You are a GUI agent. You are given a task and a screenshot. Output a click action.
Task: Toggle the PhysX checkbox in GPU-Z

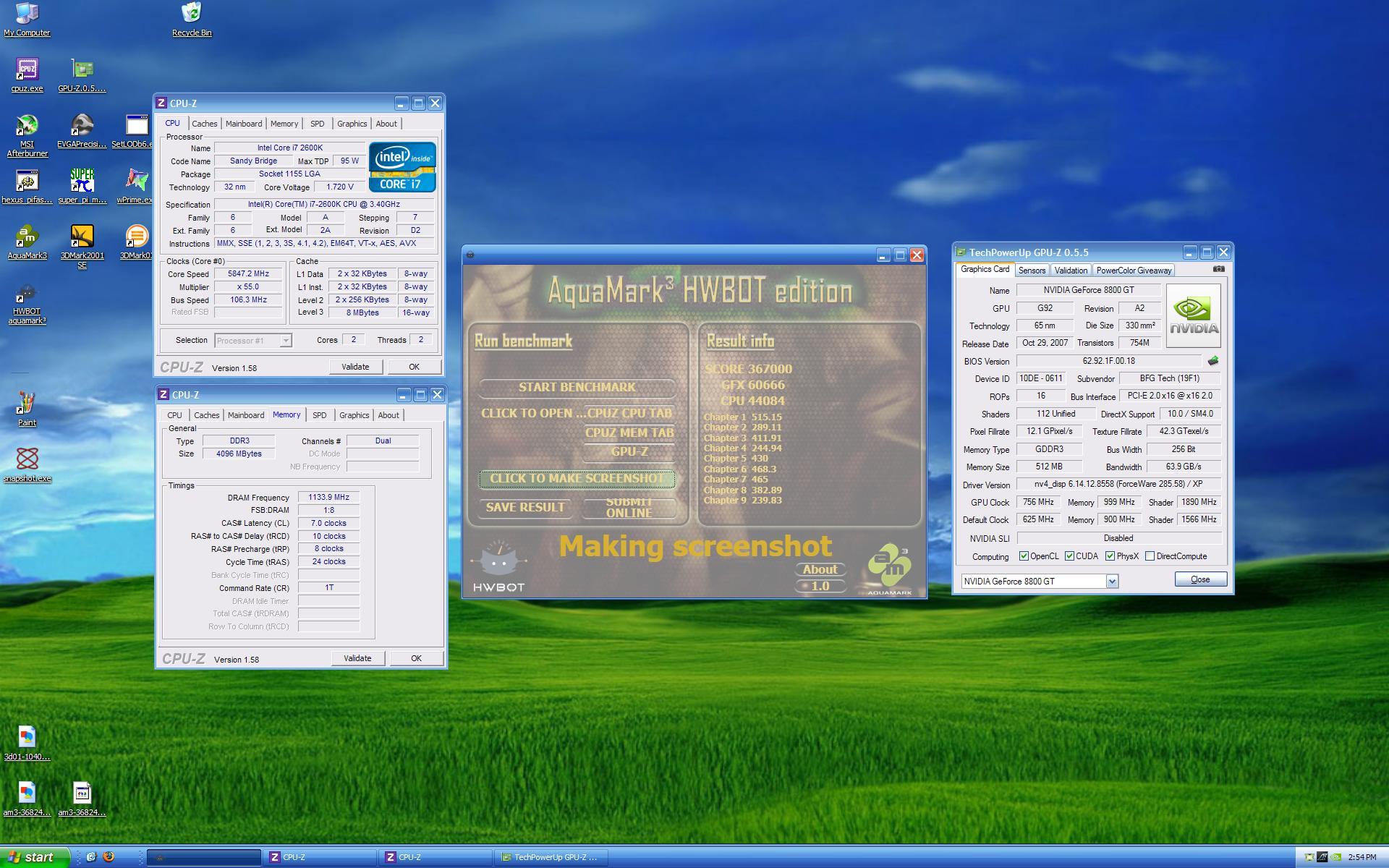pos(1110,556)
